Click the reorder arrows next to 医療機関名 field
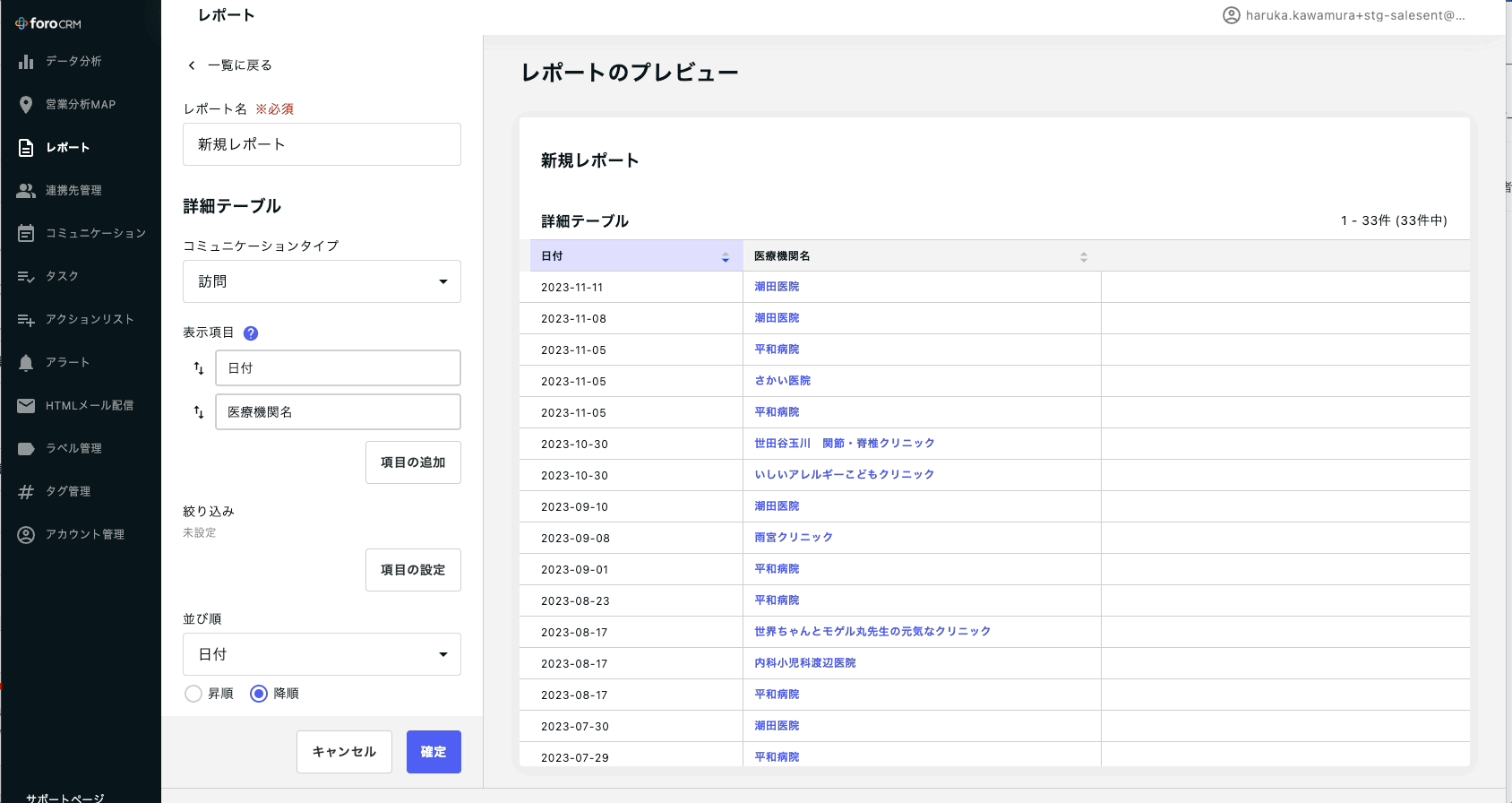The width and height of the screenshot is (1512, 803). coord(199,412)
